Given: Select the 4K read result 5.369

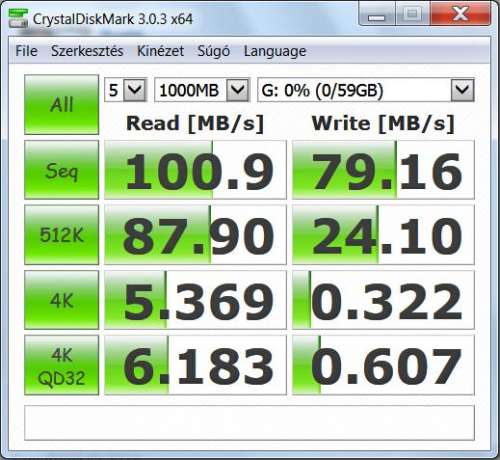Looking at the screenshot, I should pos(195,300).
